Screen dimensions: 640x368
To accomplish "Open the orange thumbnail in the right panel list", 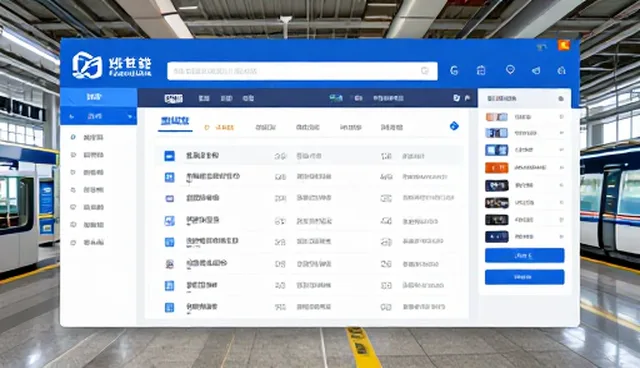I will coord(496,168).
